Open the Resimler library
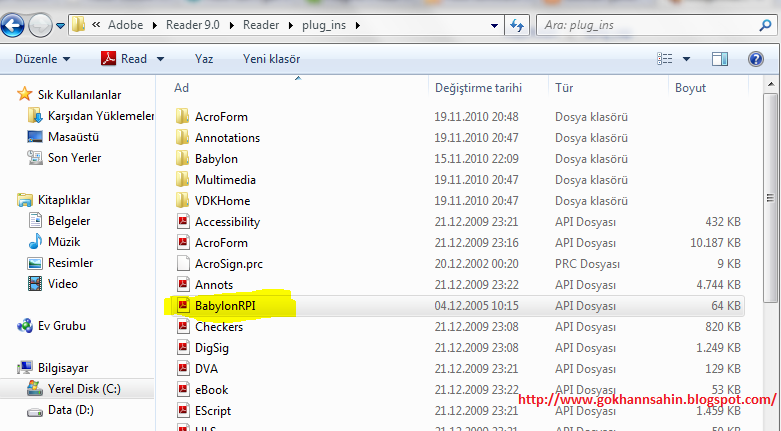Screen dimensions: 781x431 pos(60,263)
